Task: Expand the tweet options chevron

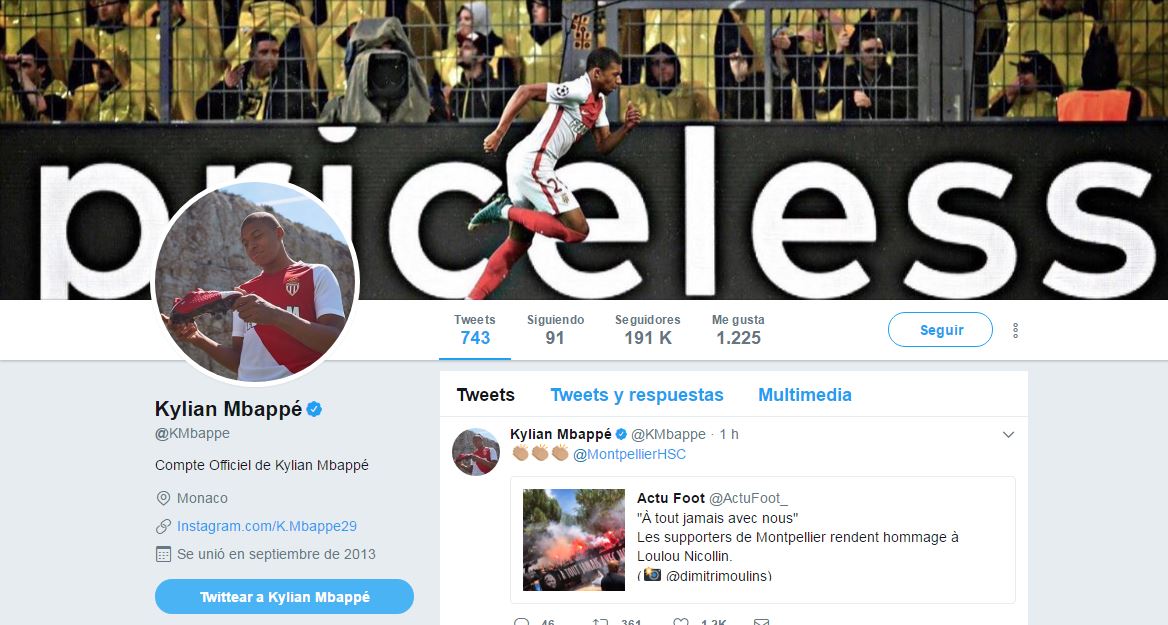Action: [x=1009, y=435]
